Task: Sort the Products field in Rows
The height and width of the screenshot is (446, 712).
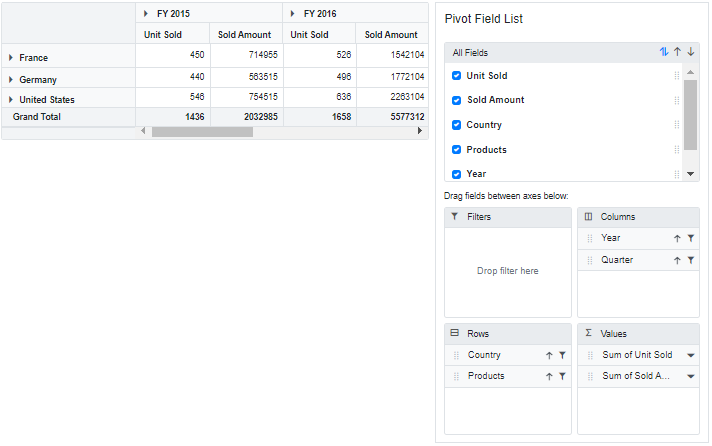Action: tap(549, 377)
